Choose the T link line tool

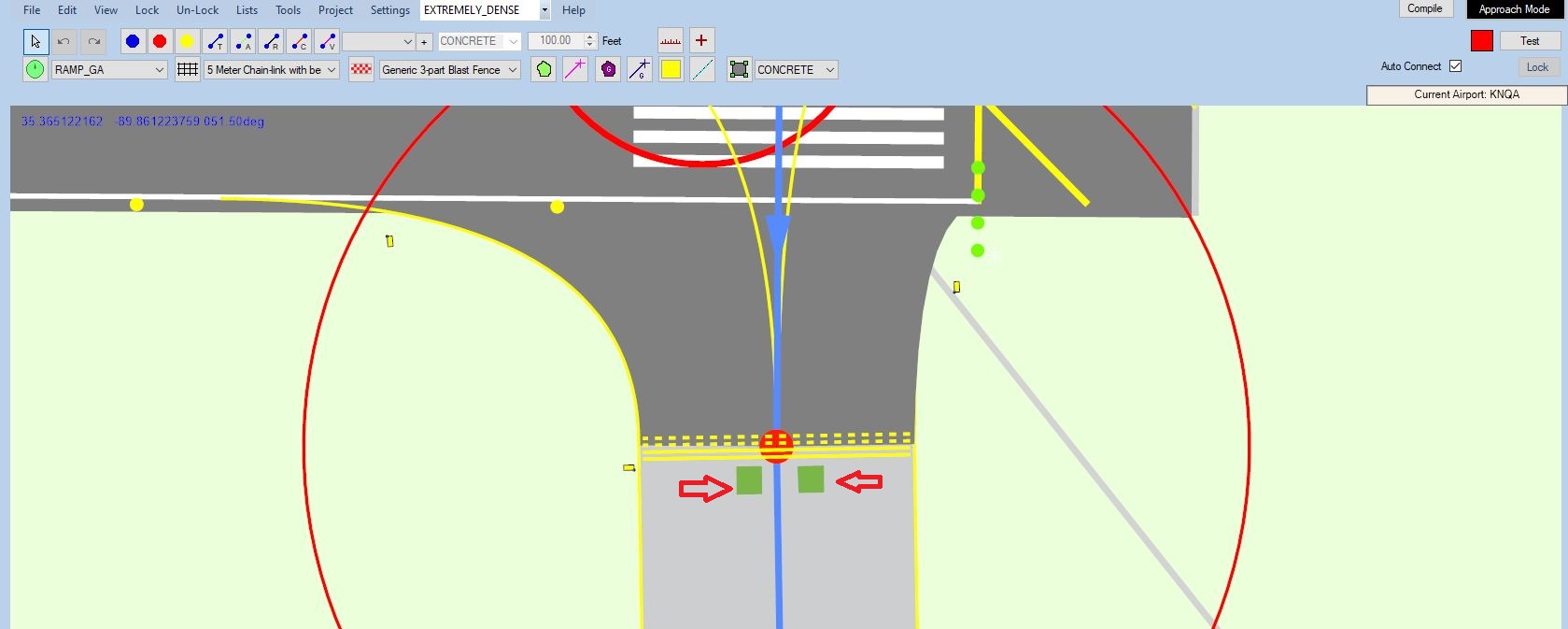pyautogui.click(x=215, y=41)
